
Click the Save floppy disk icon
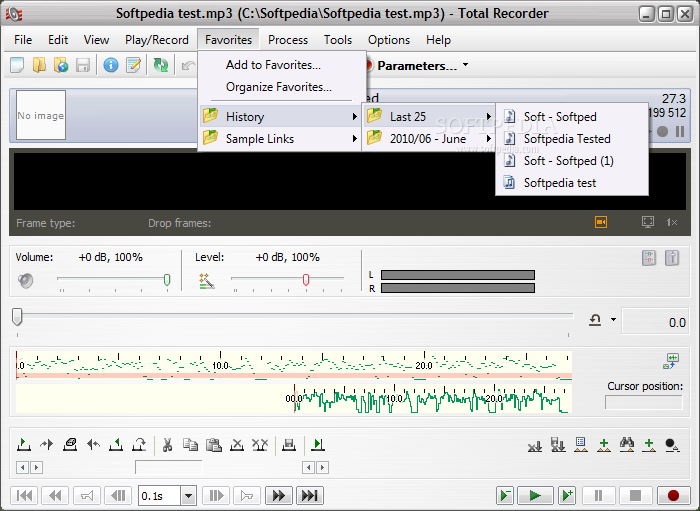(x=83, y=65)
